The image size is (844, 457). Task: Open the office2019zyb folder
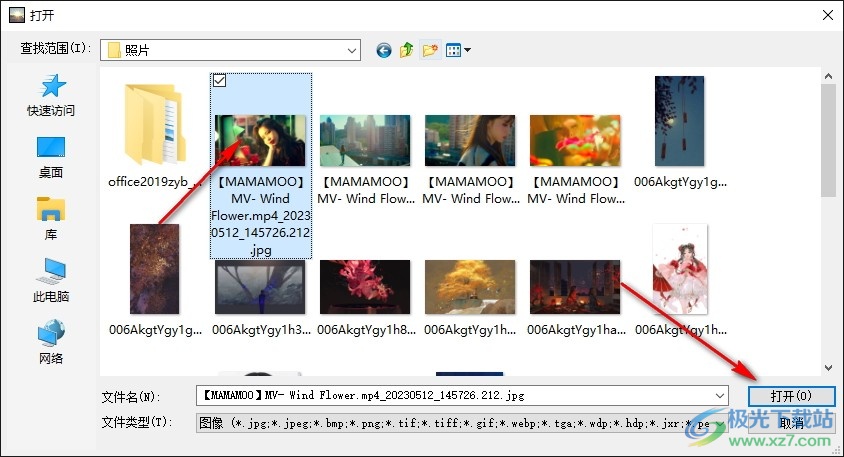coord(156,124)
